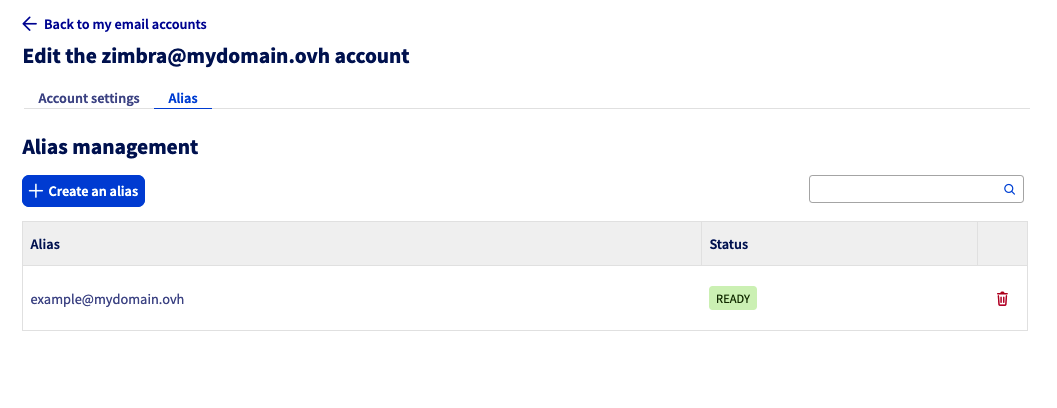The width and height of the screenshot is (1057, 408).
Task: Select the Alias tab
Action: (183, 98)
